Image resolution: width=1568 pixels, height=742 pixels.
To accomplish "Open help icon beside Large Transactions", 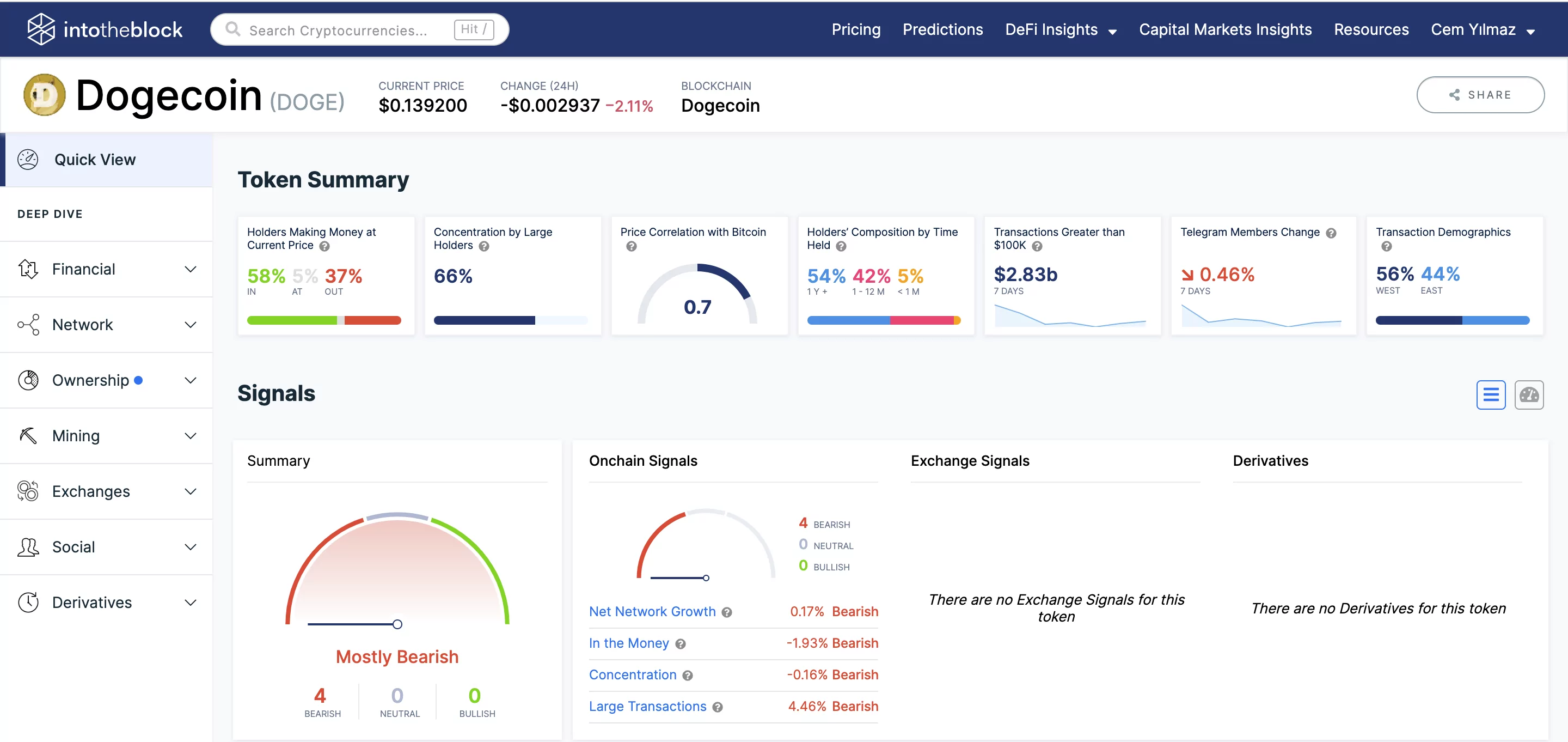I will tap(718, 707).
